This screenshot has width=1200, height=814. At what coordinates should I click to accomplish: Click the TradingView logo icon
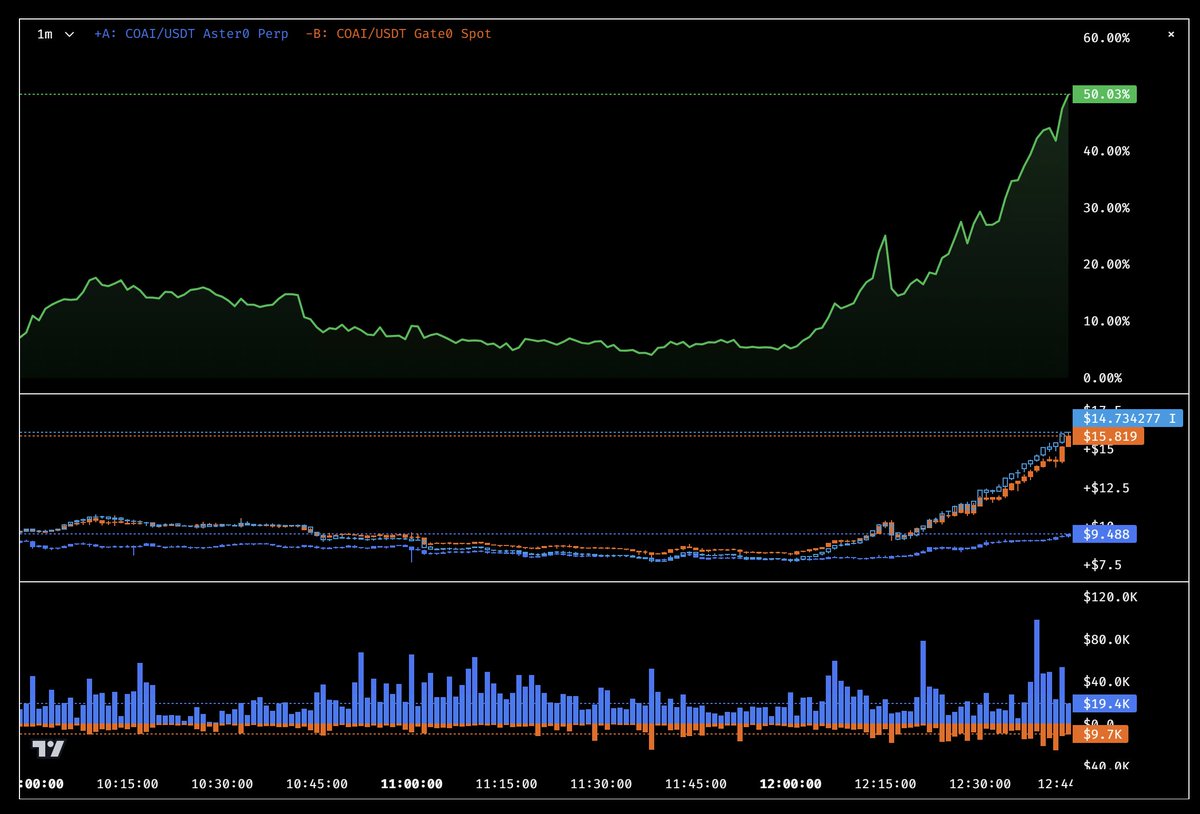[48, 748]
